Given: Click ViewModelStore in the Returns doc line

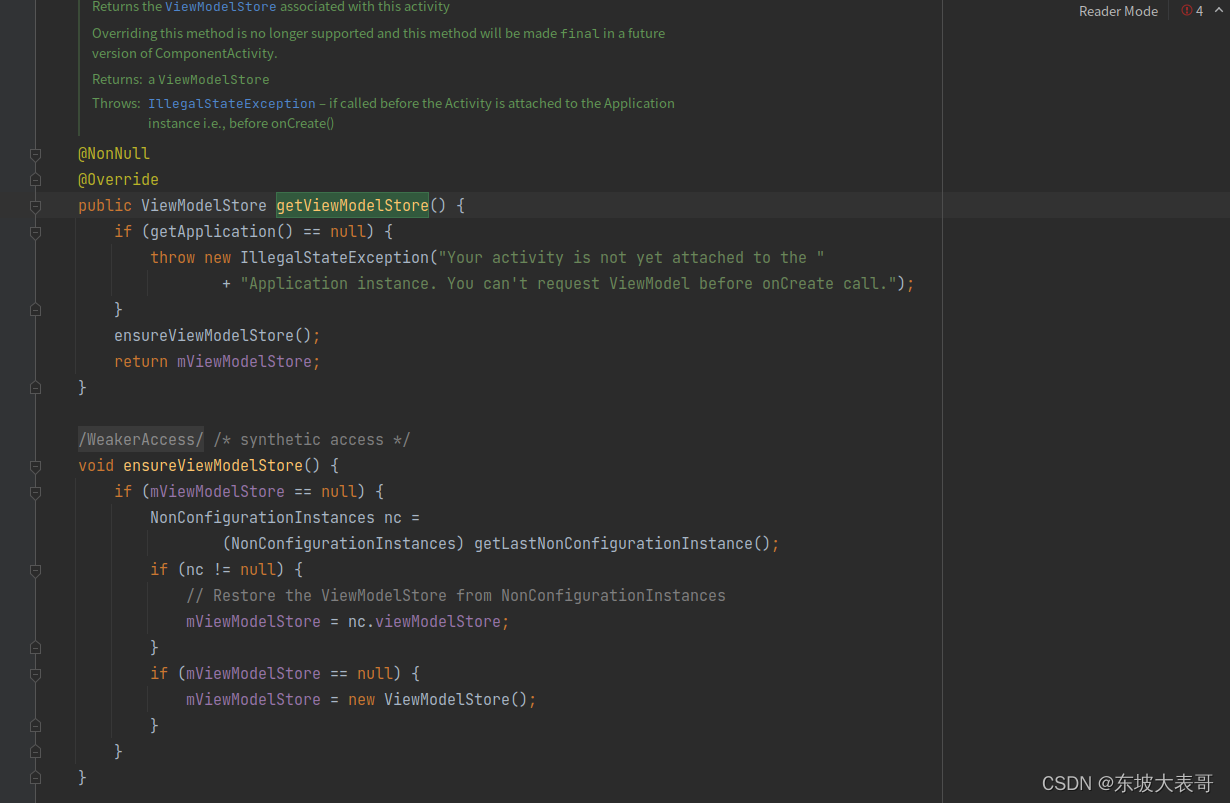Looking at the screenshot, I should pyautogui.click(x=214, y=79).
